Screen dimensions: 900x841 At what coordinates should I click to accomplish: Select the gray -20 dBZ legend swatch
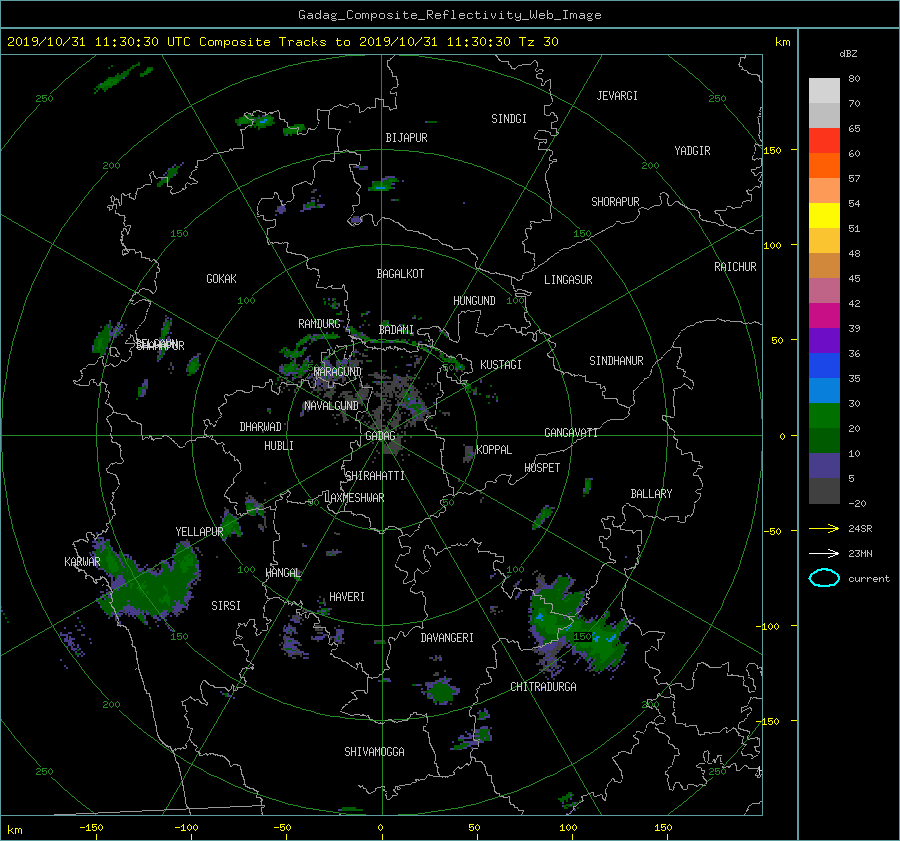[x=824, y=490]
